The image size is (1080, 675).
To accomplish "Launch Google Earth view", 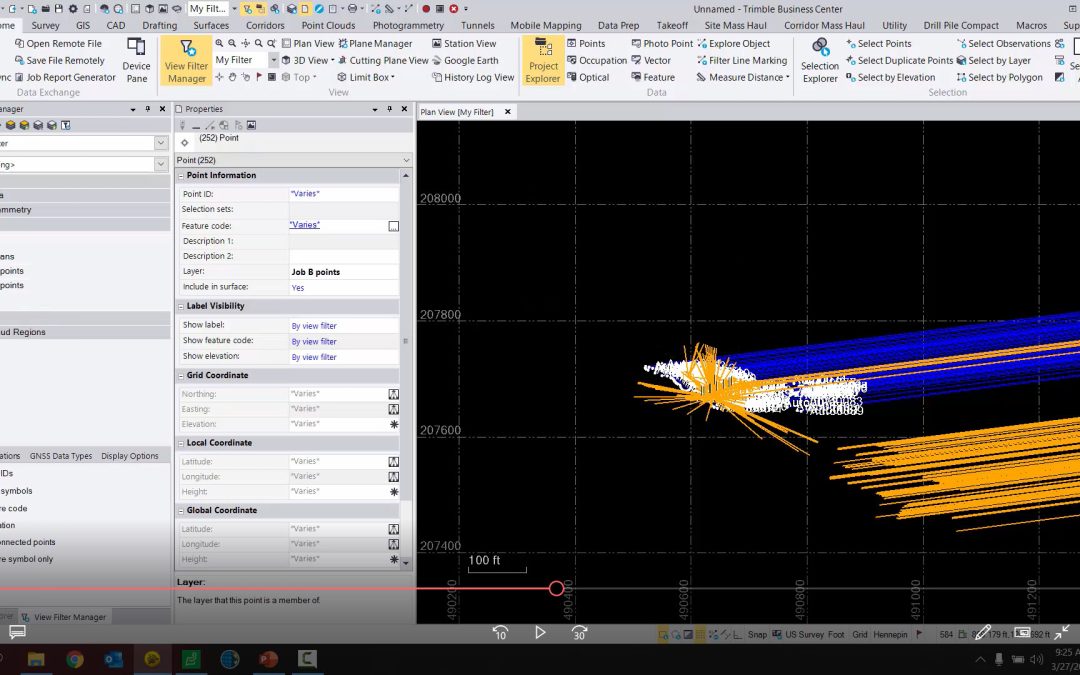I will point(465,61).
